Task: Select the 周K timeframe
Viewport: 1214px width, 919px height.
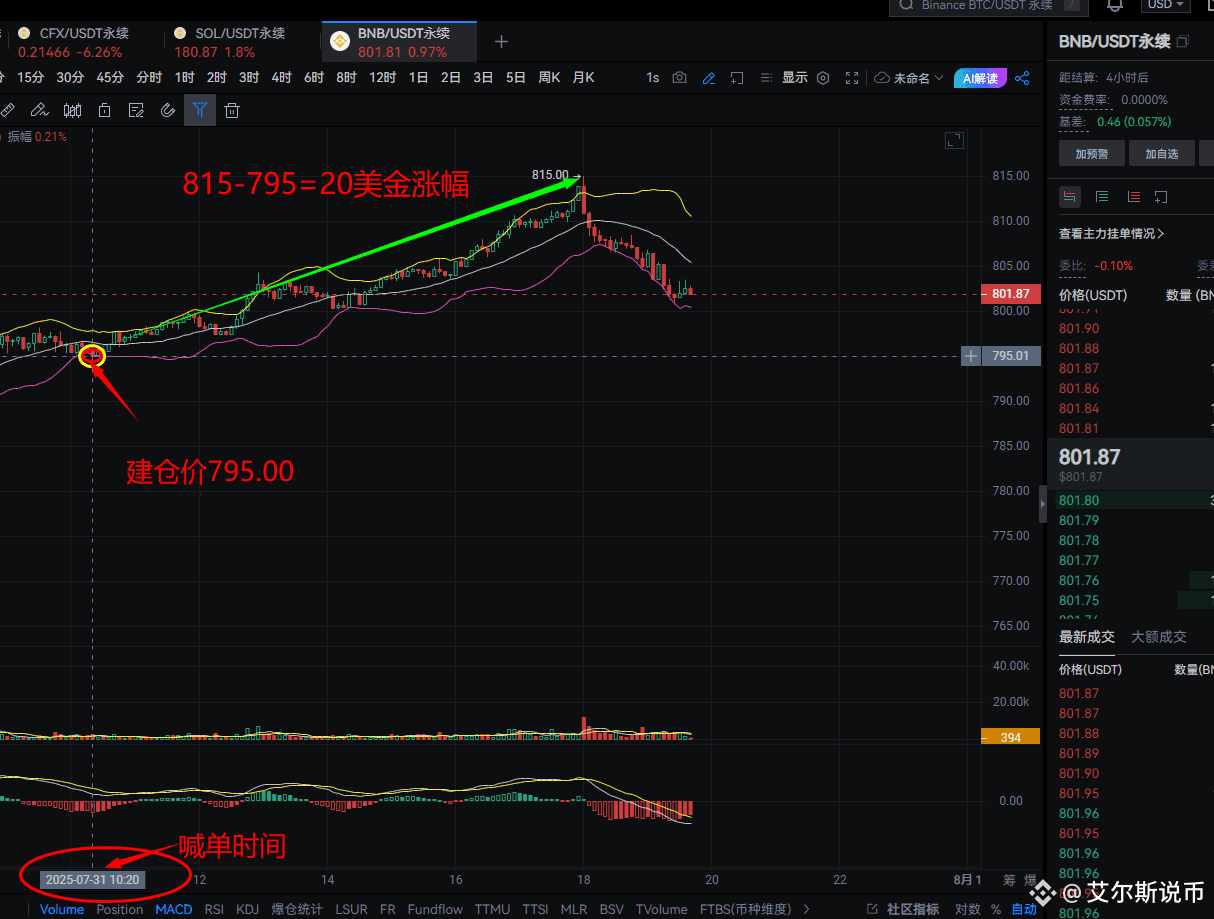Action: click(549, 78)
